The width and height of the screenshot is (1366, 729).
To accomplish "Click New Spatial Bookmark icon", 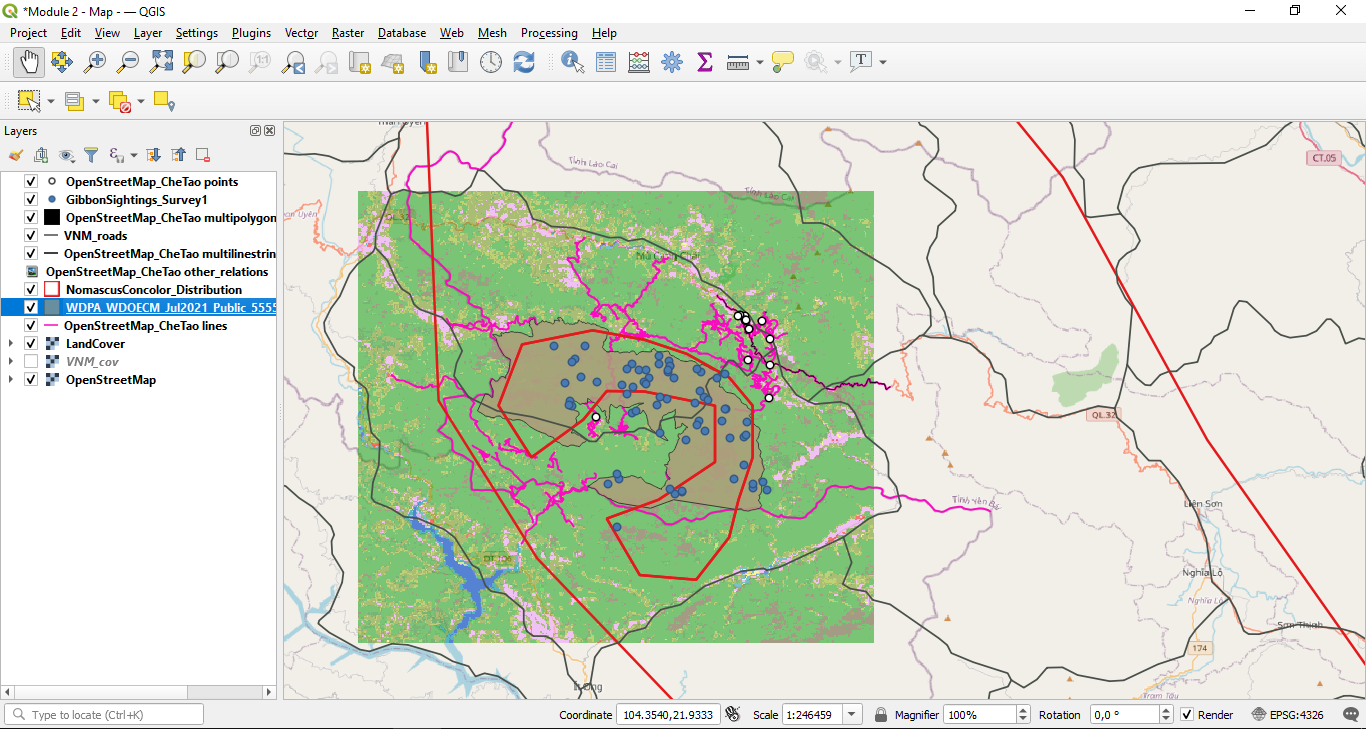I will click(x=428, y=62).
